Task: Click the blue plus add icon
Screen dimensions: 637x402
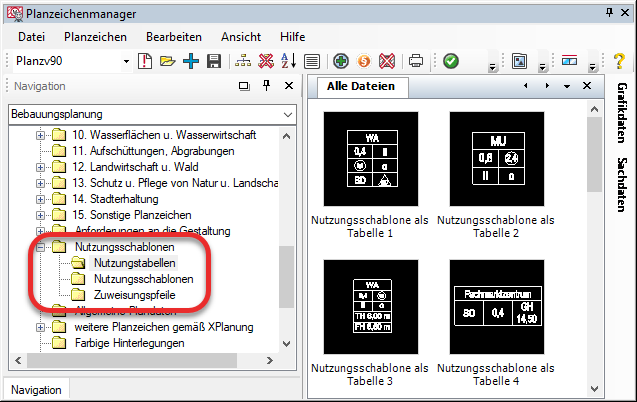Action: pos(191,62)
